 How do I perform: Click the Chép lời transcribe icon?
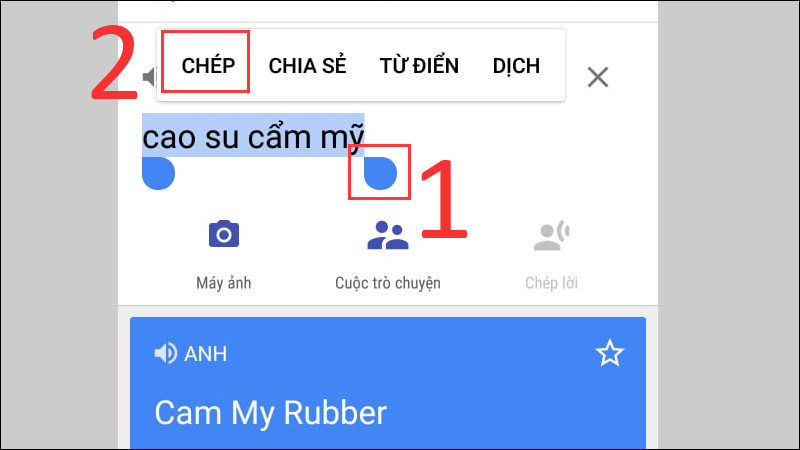click(552, 235)
